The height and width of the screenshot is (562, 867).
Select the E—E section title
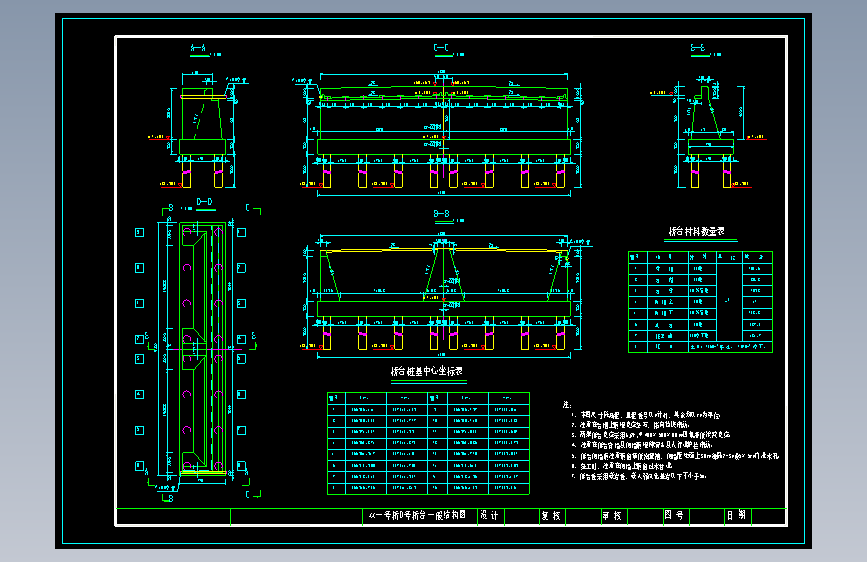click(698, 48)
